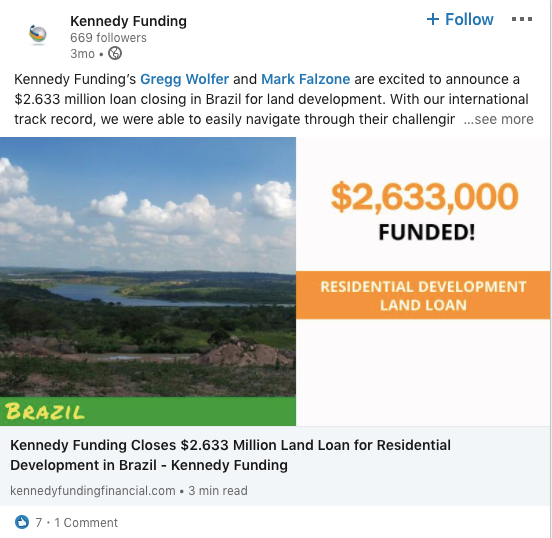Image resolution: width=552 pixels, height=538 pixels.
Task: Click the plus icon beside Follow
Action: pyautogui.click(x=433, y=19)
